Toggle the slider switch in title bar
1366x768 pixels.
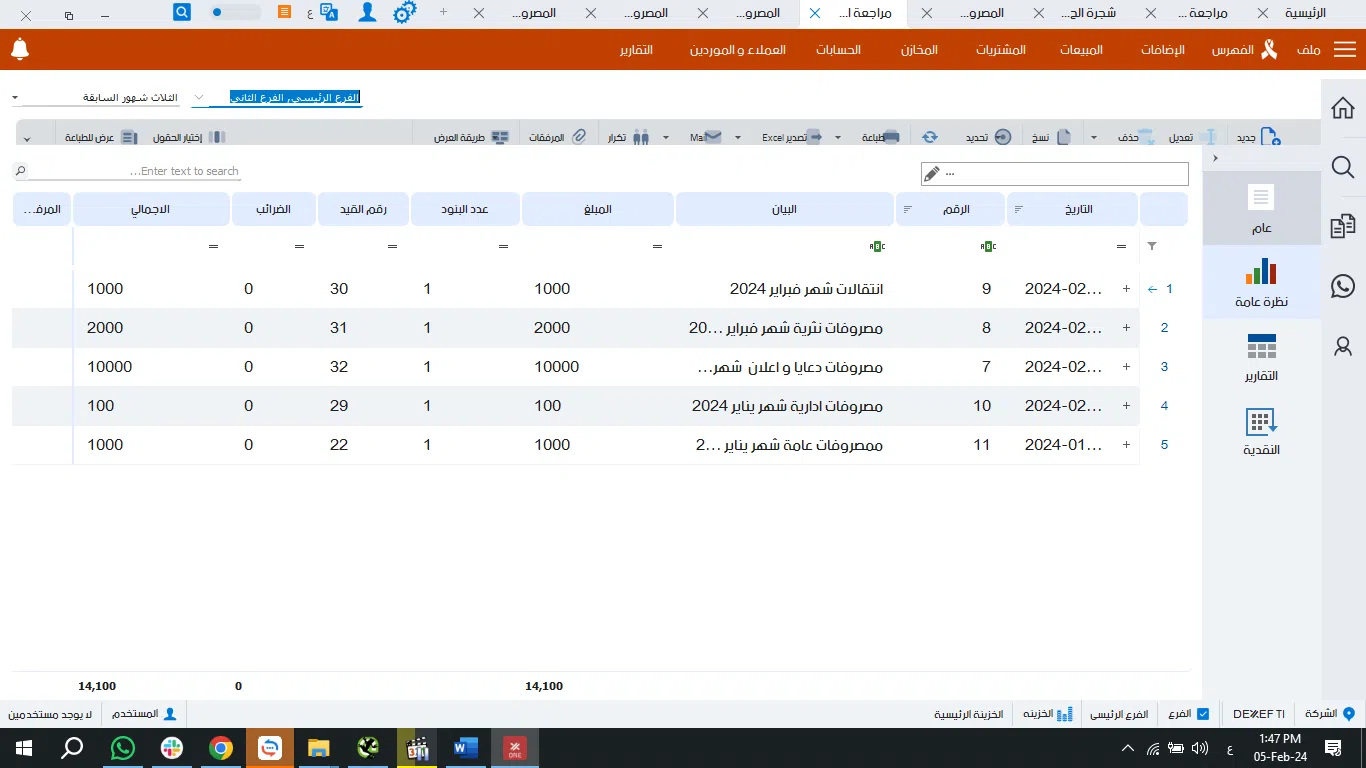tap(235, 13)
